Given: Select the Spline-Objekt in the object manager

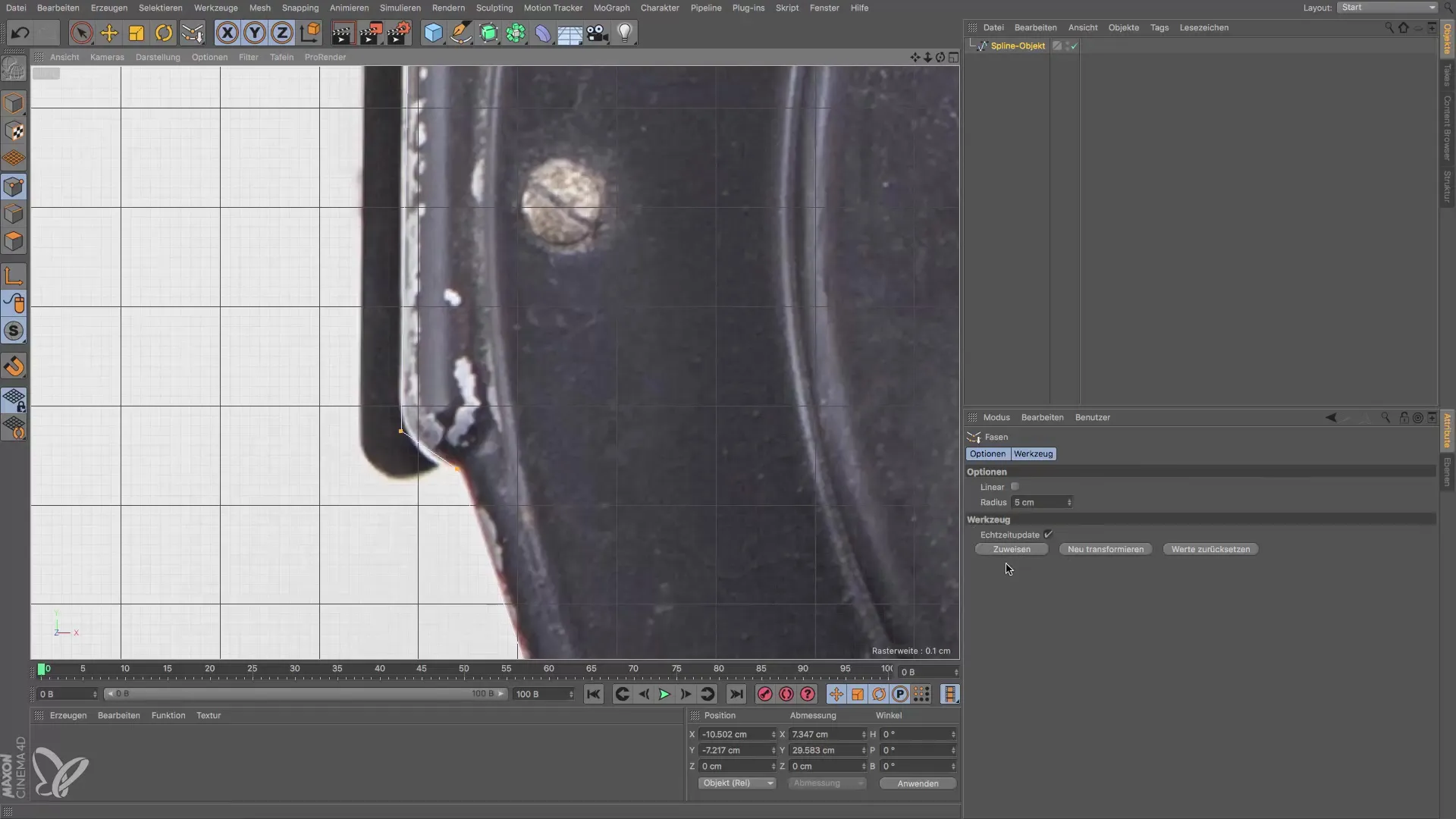Looking at the screenshot, I should pos(1018,45).
